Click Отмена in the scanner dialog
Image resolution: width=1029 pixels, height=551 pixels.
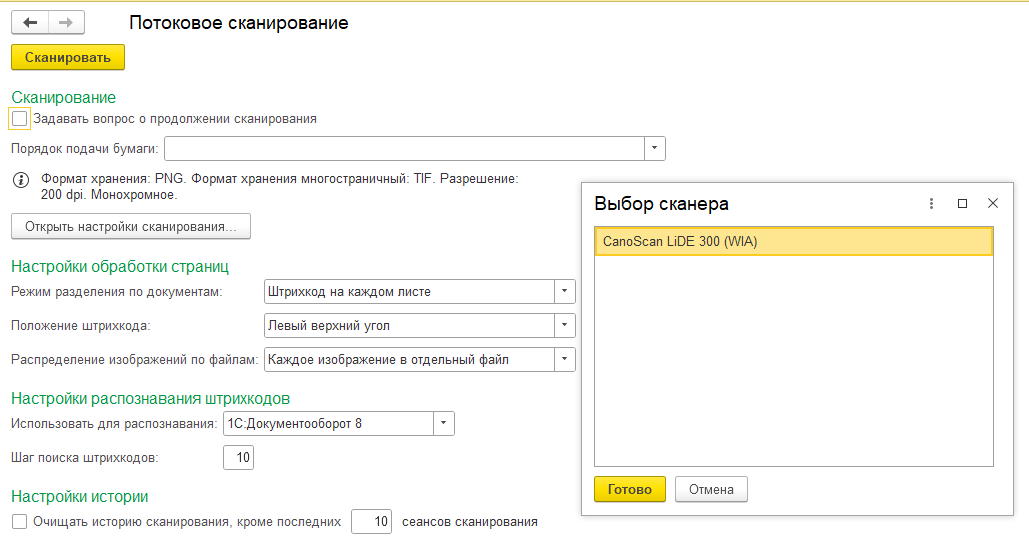711,489
